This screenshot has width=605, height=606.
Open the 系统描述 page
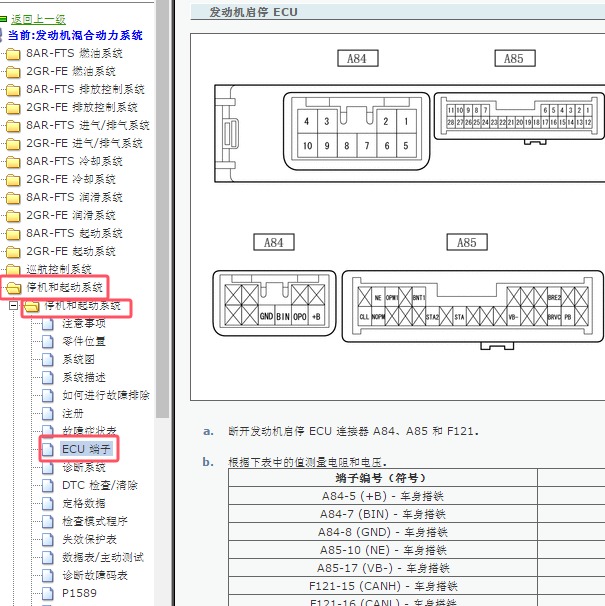tap(84, 377)
